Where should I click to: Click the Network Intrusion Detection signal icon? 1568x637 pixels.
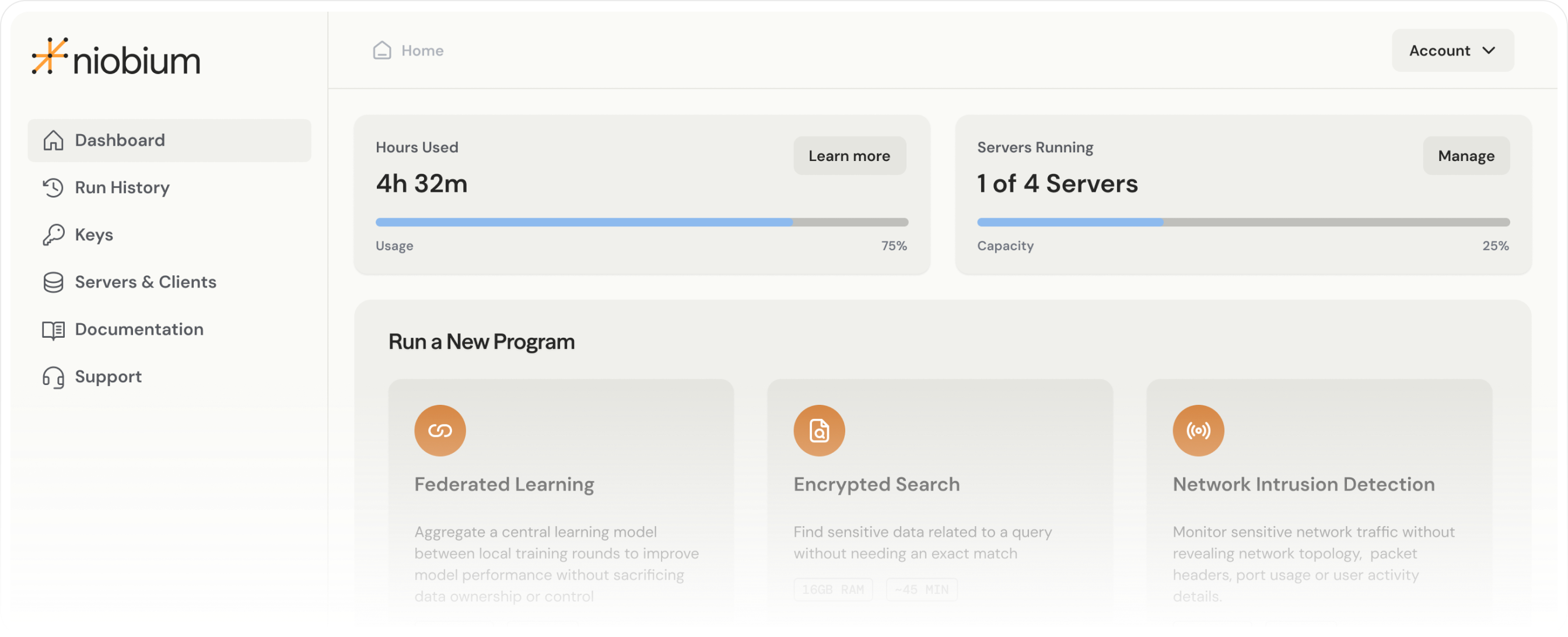[1198, 430]
